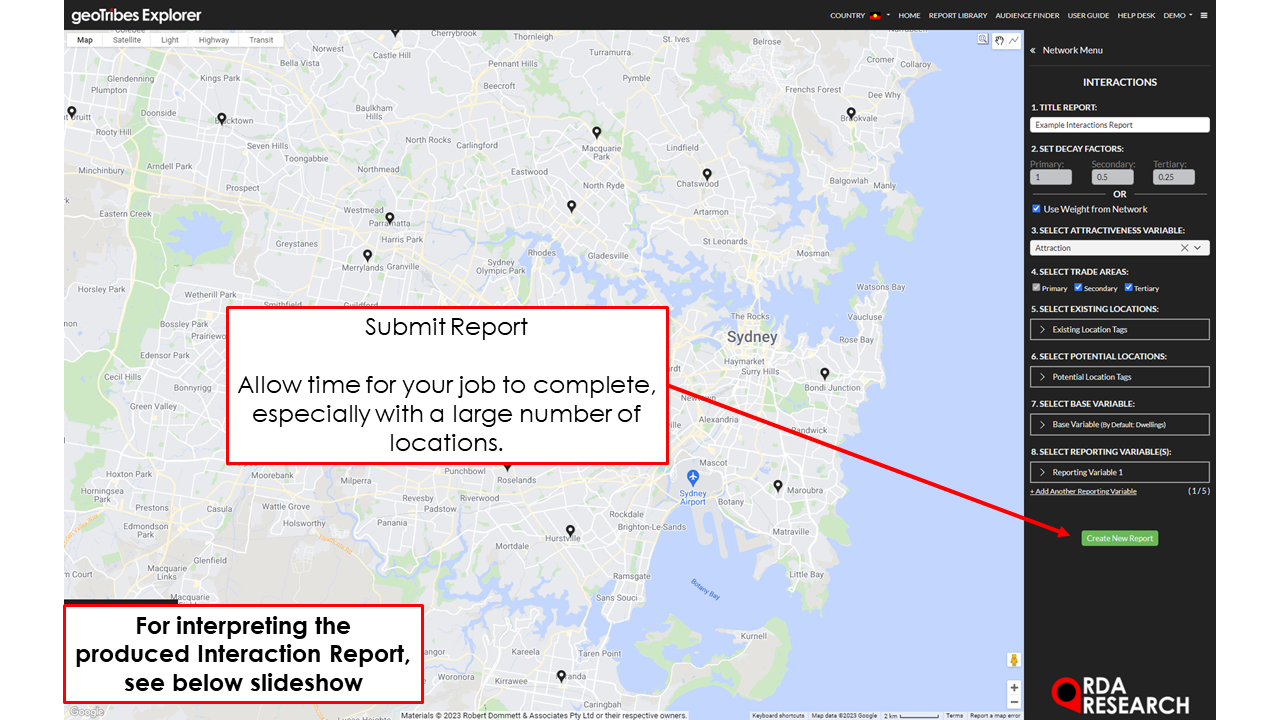Open Report Library from top navigation

[x=958, y=16]
